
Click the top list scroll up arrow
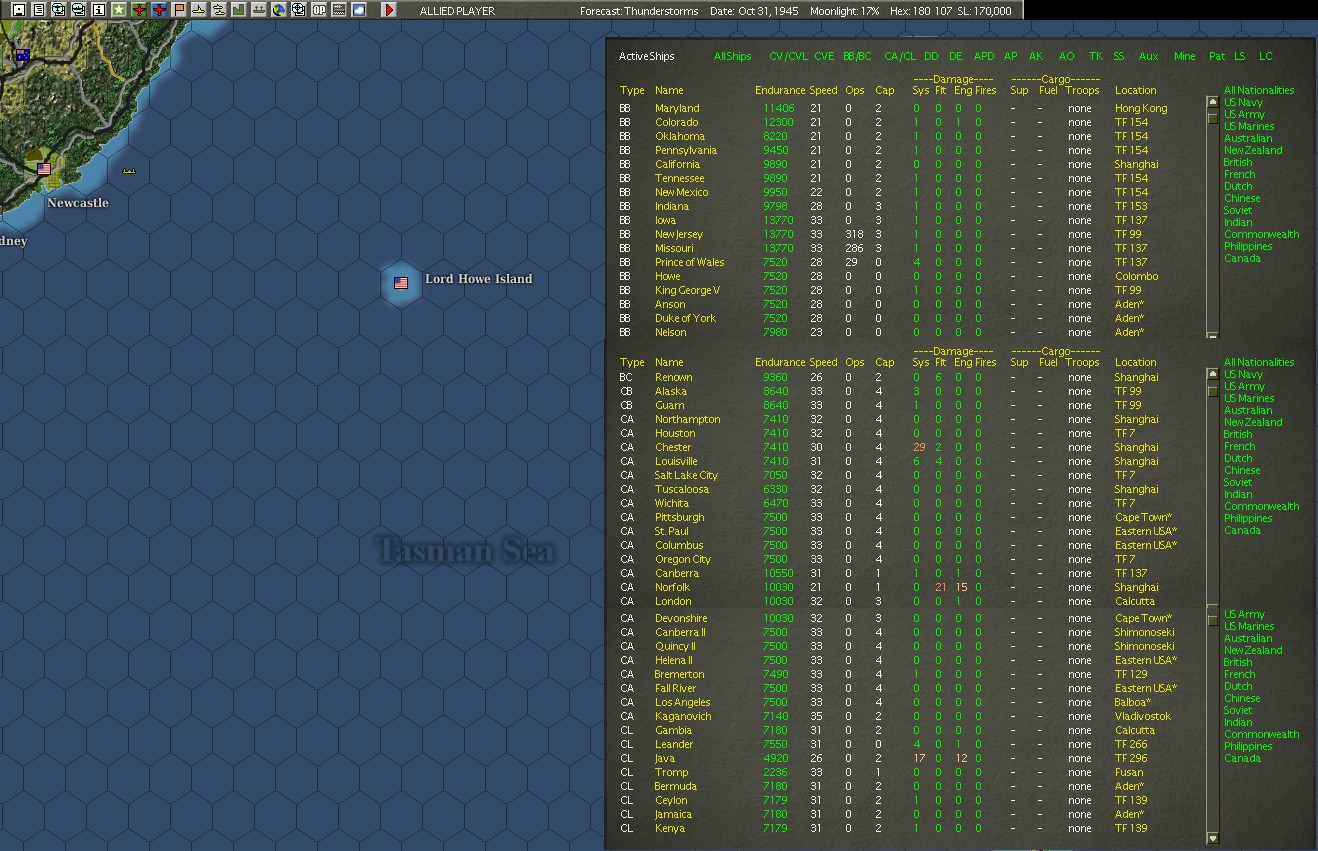pos(1213,101)
